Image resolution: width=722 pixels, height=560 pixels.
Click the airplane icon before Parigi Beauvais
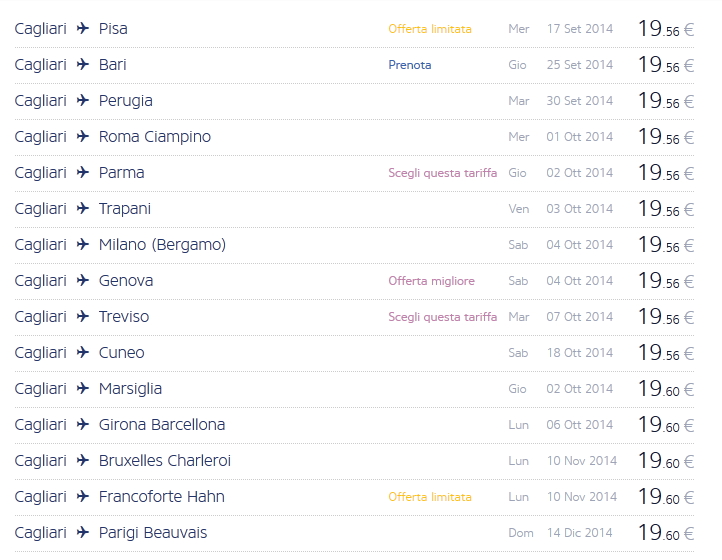tap(83, 533)
